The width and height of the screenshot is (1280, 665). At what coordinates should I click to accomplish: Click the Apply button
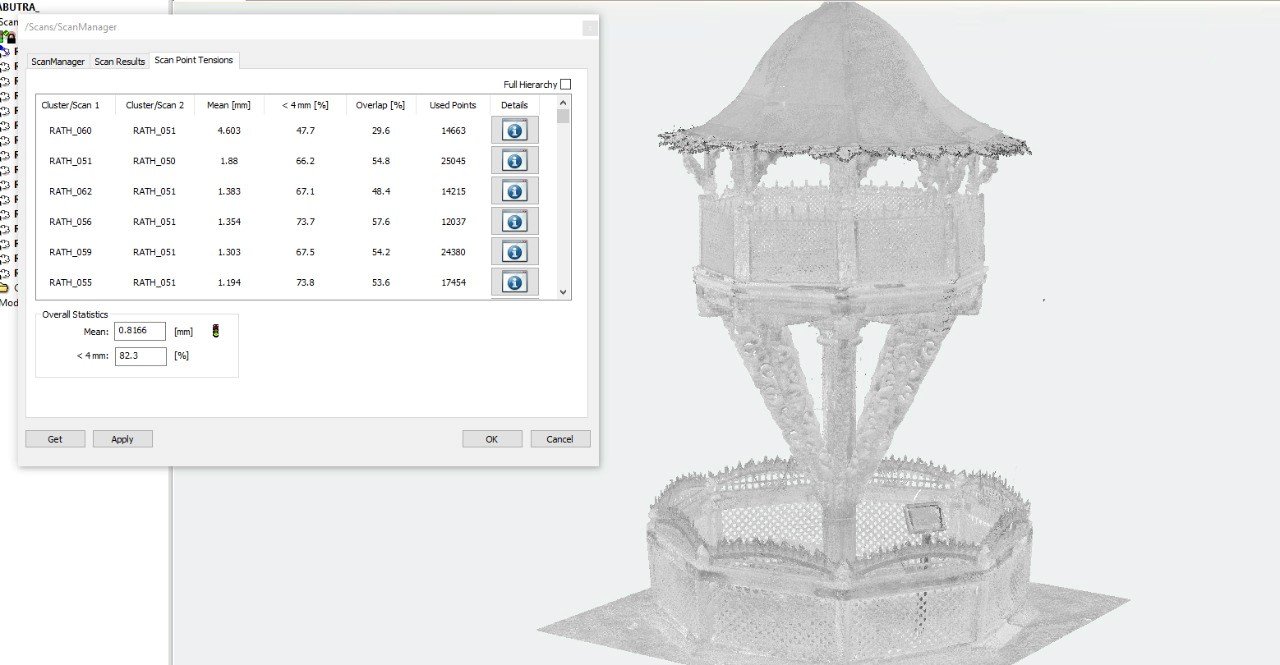122,439
